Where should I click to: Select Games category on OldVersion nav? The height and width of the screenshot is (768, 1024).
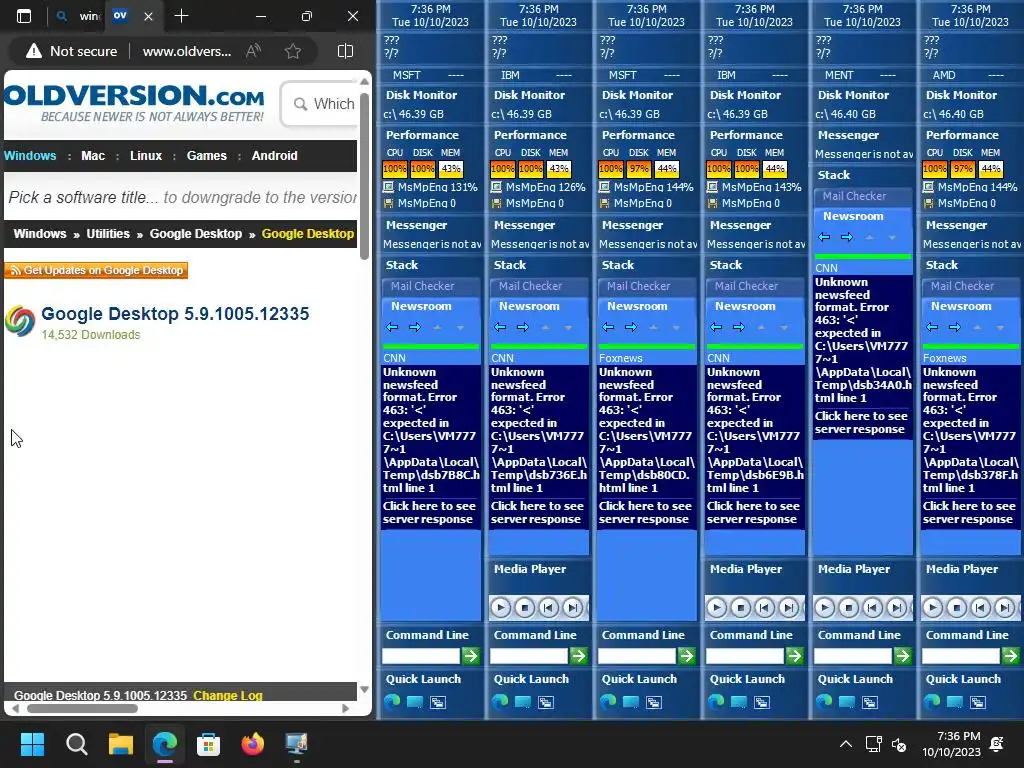[x=206, y=155]
